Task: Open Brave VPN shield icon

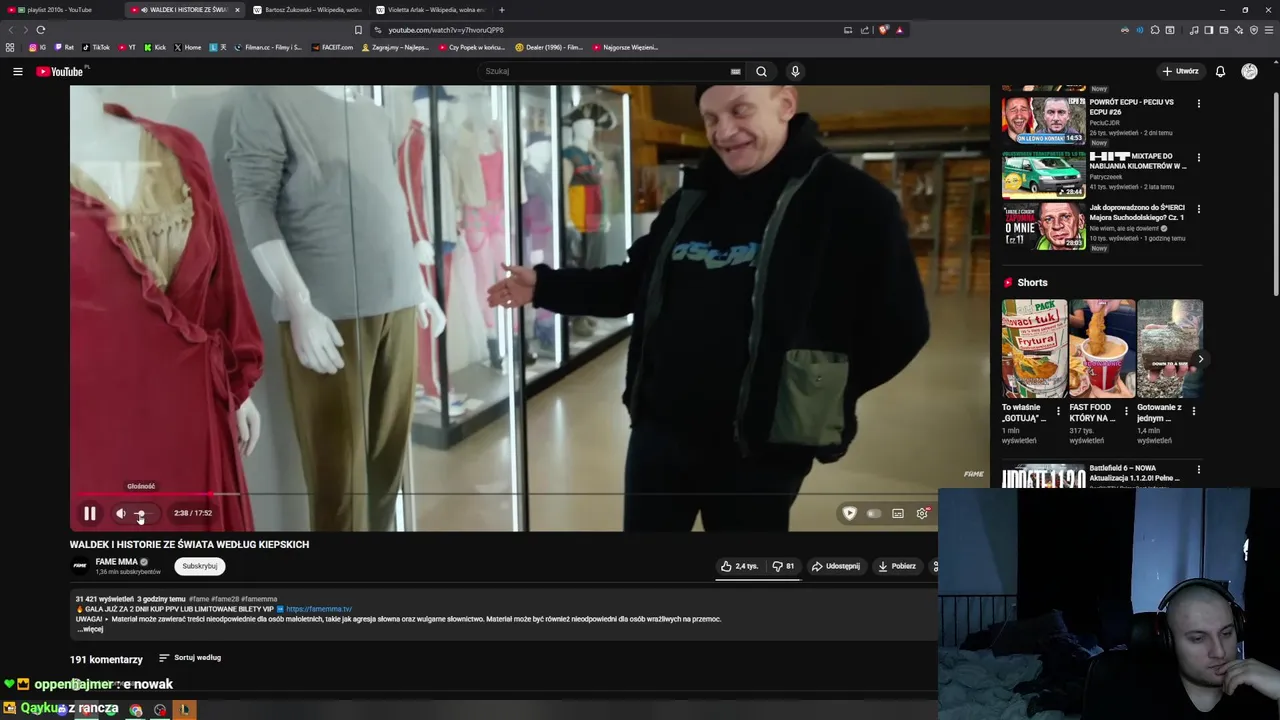Action: click(1254, 30)
